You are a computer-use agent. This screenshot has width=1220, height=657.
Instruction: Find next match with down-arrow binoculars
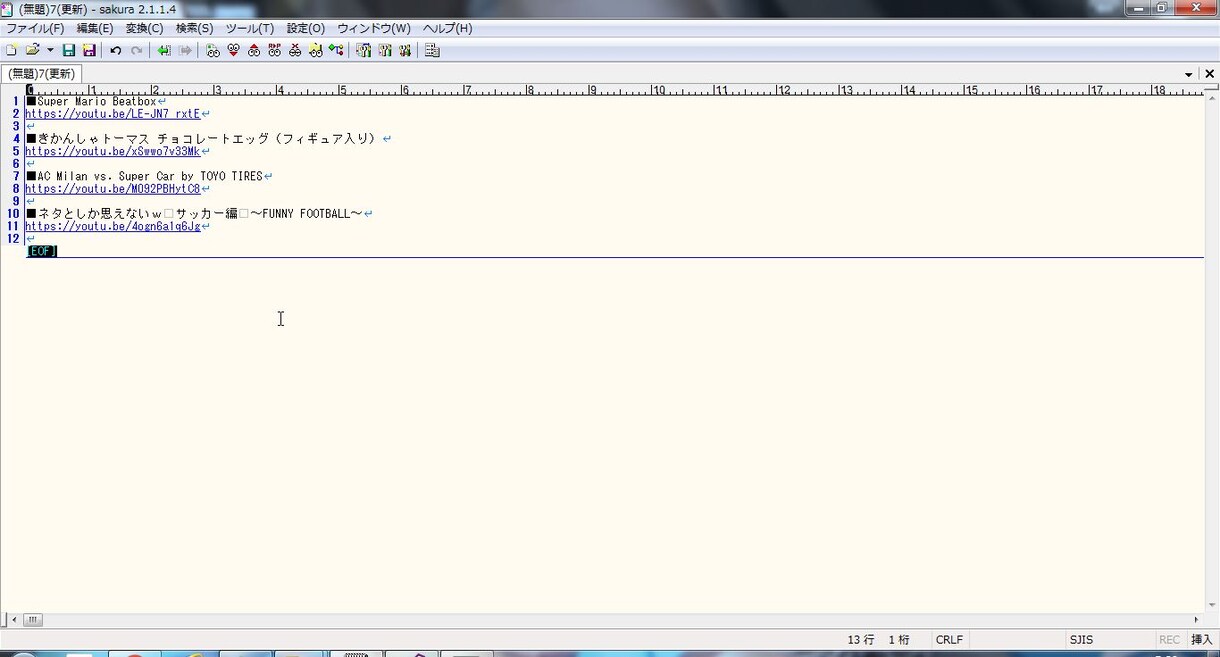coord(234,50)
